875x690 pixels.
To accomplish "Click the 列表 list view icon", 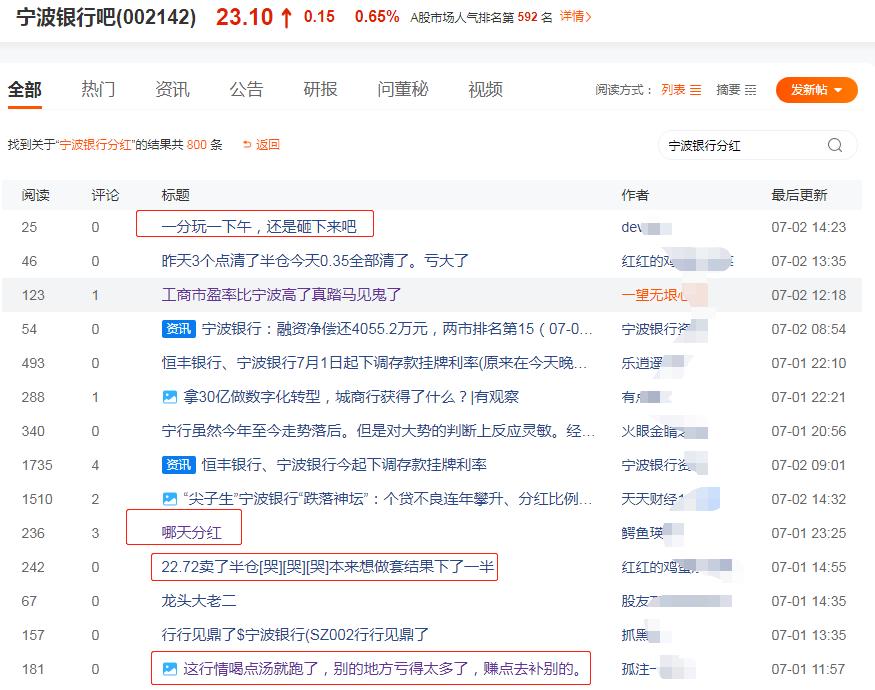I will tap(695, 90).
